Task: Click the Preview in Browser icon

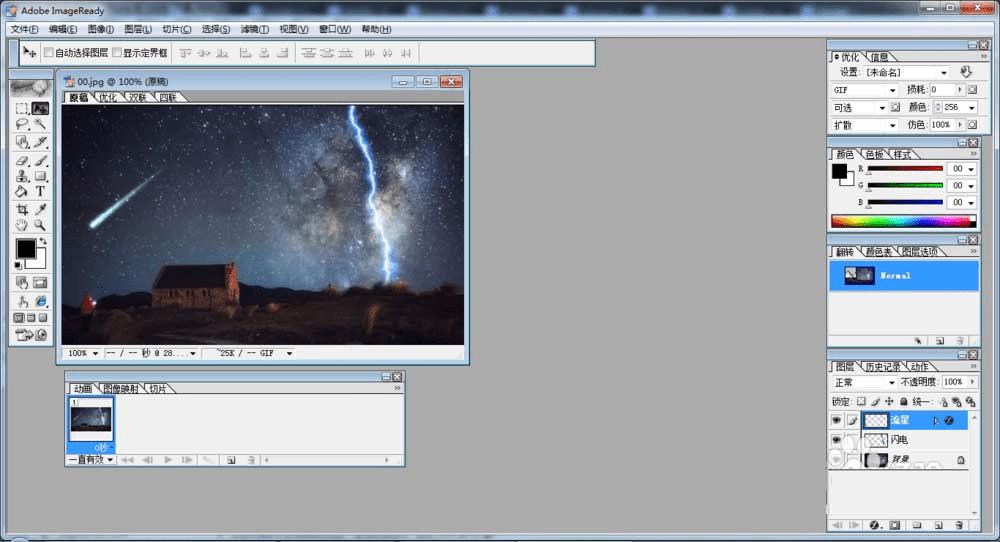Action: point(40,301)
